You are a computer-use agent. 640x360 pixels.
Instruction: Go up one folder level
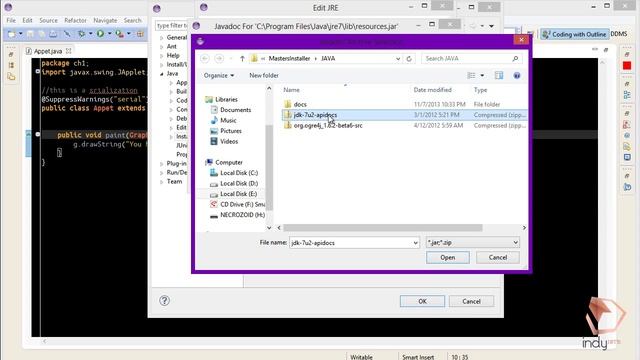pyautogui.click(x=242, y=58)
